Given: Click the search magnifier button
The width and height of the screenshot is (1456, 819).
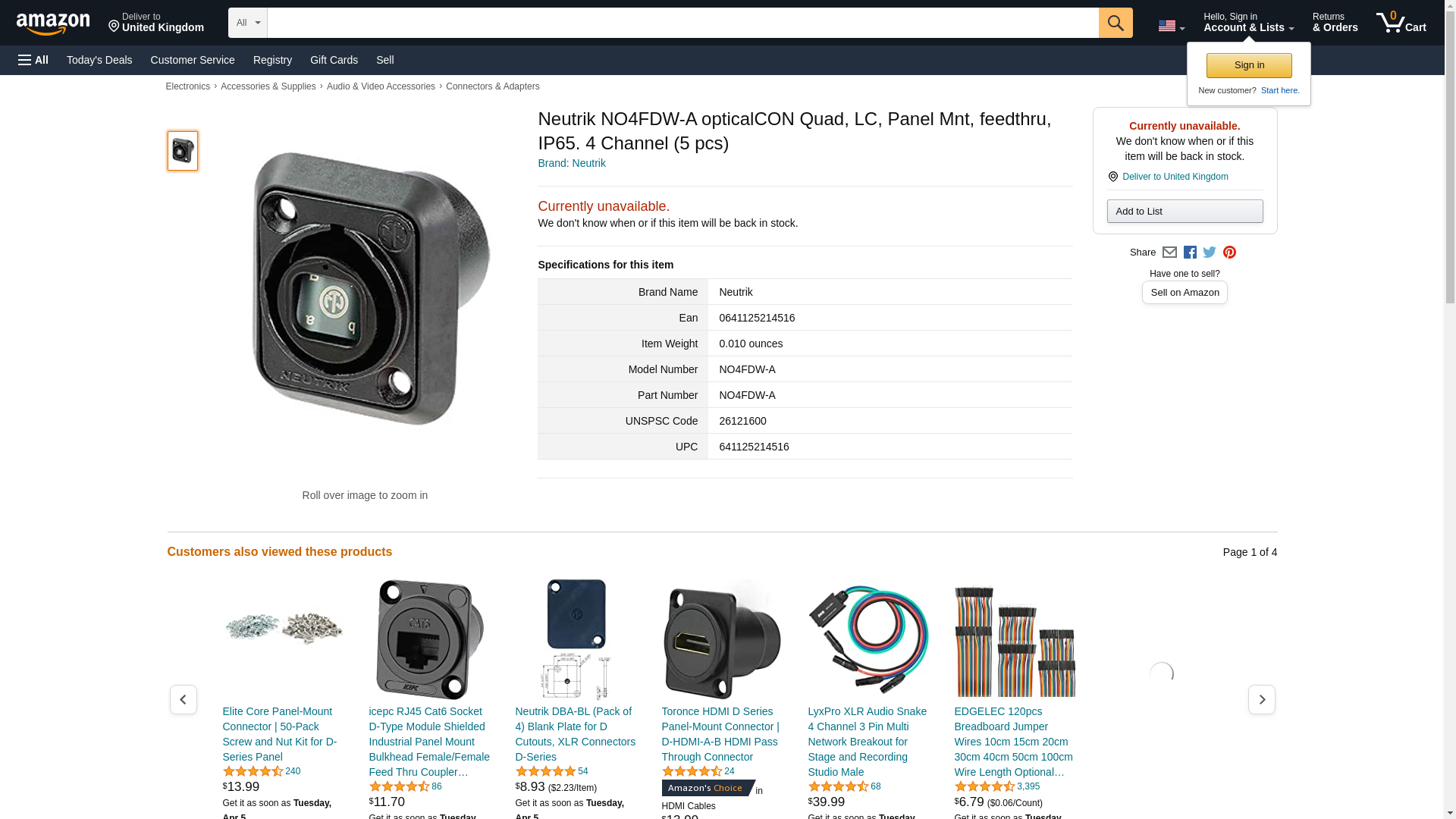Looking at the screenshot, I should point(1115,23).
